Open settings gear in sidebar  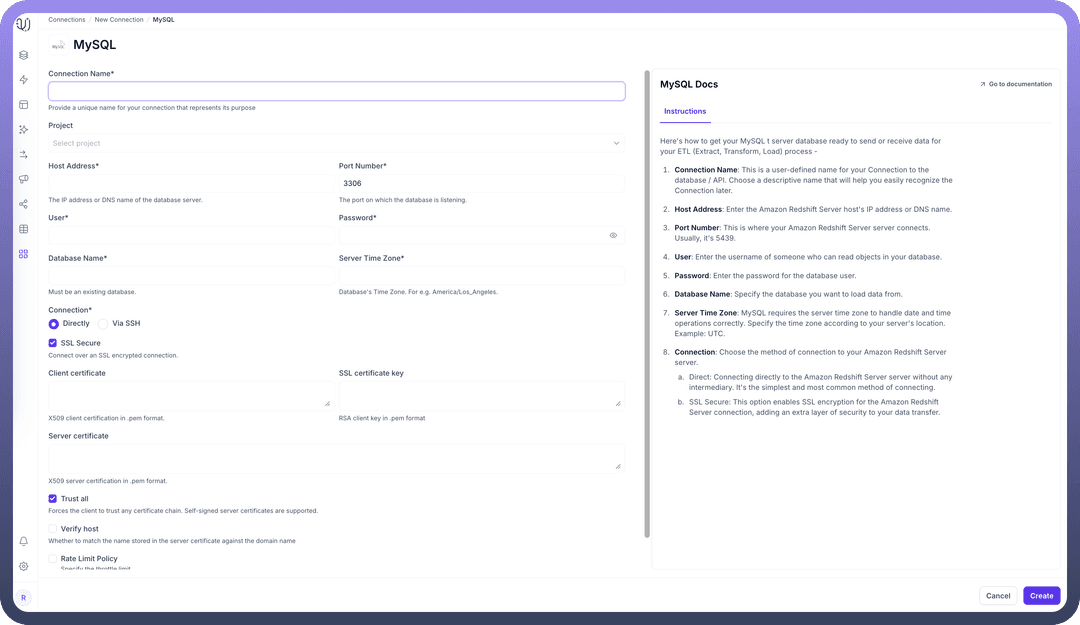(23, 566)
